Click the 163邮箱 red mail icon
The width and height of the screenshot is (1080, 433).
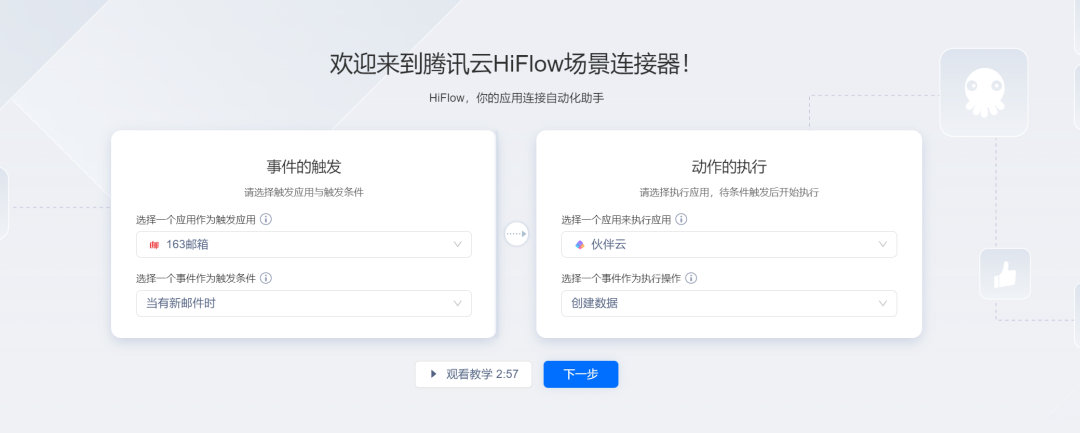[154, 244]
